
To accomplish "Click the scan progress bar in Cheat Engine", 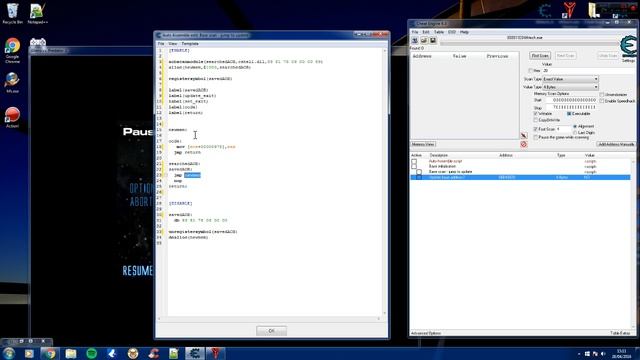I will (x=529, y=43).
